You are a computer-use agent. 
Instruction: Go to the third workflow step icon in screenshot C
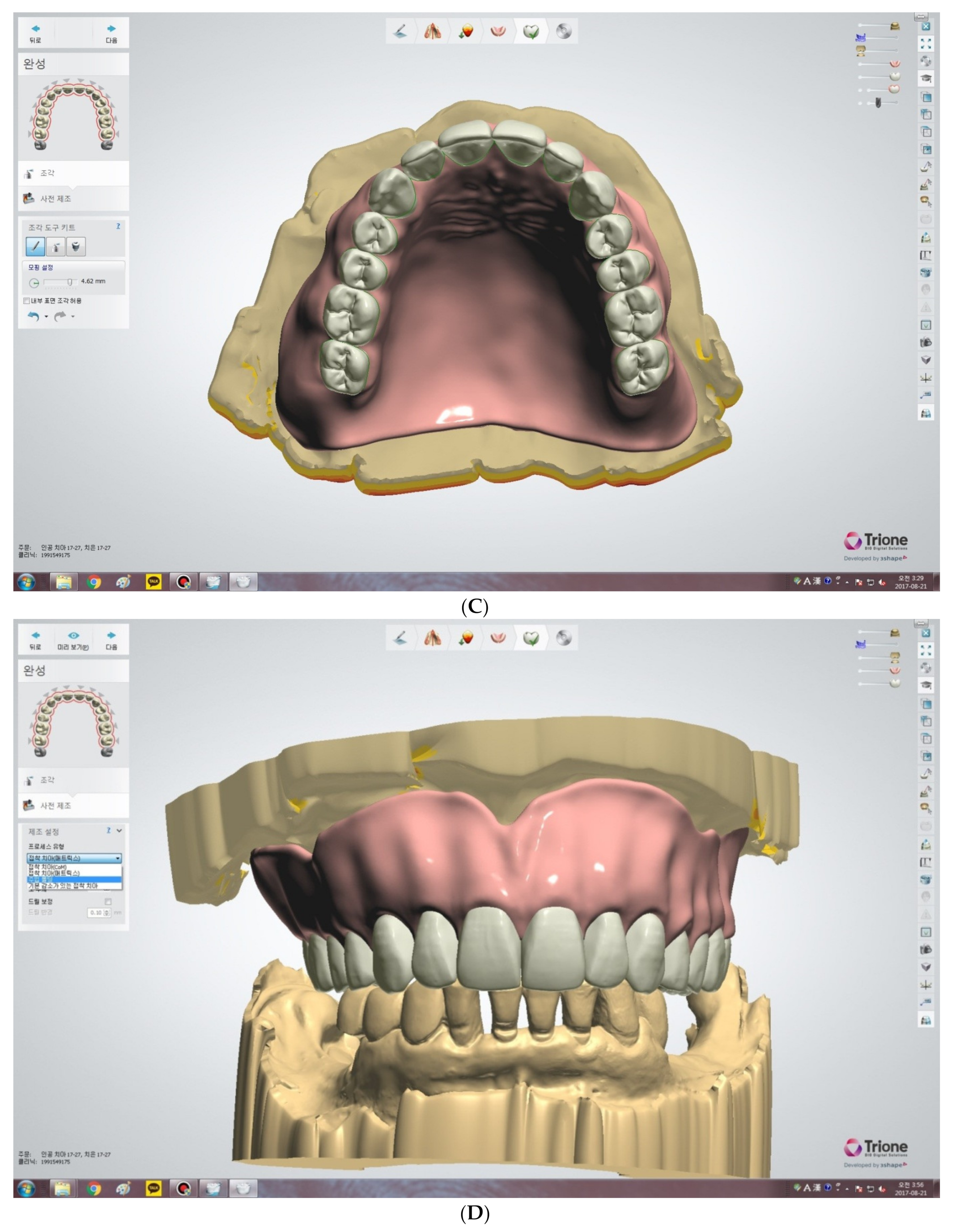click(x=465, y=31)
